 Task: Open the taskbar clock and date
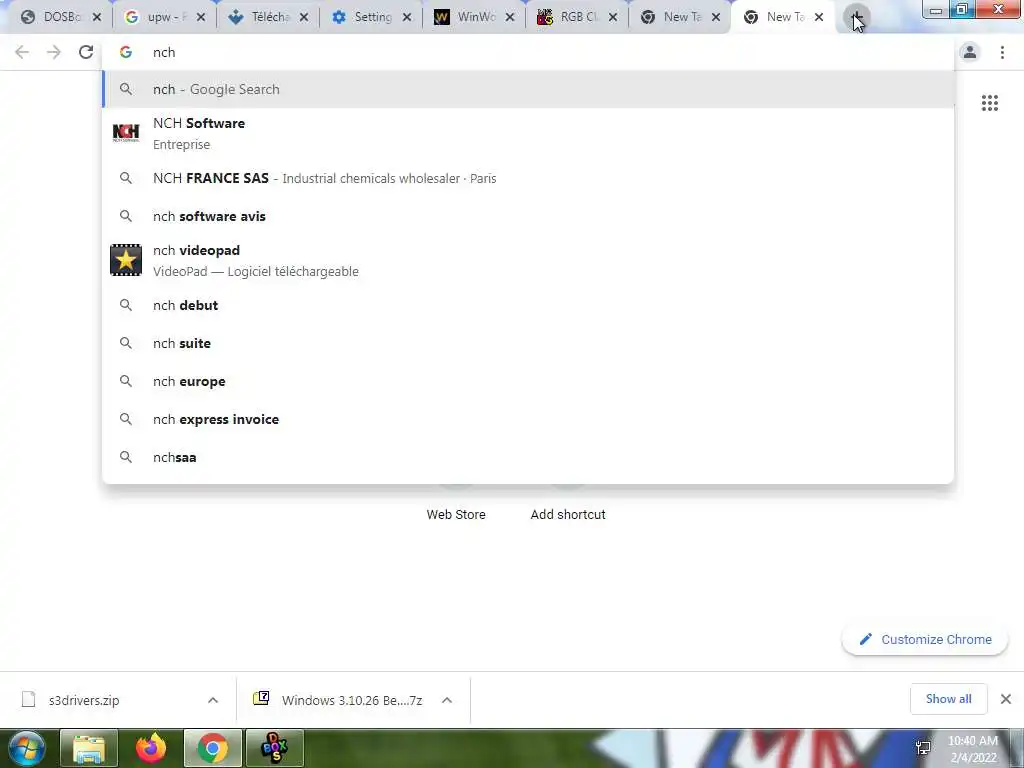pyautogui.click(x=972, y=749)
